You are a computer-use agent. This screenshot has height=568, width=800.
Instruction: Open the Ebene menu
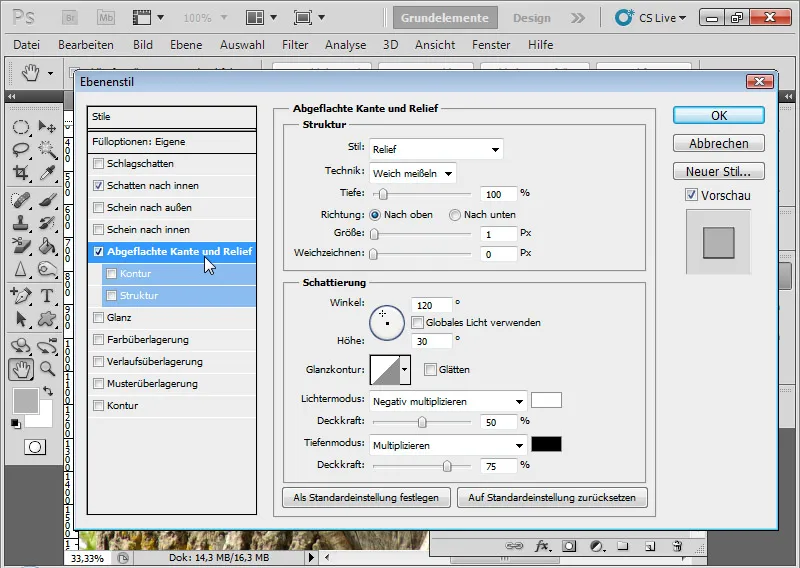pos(186,45)
